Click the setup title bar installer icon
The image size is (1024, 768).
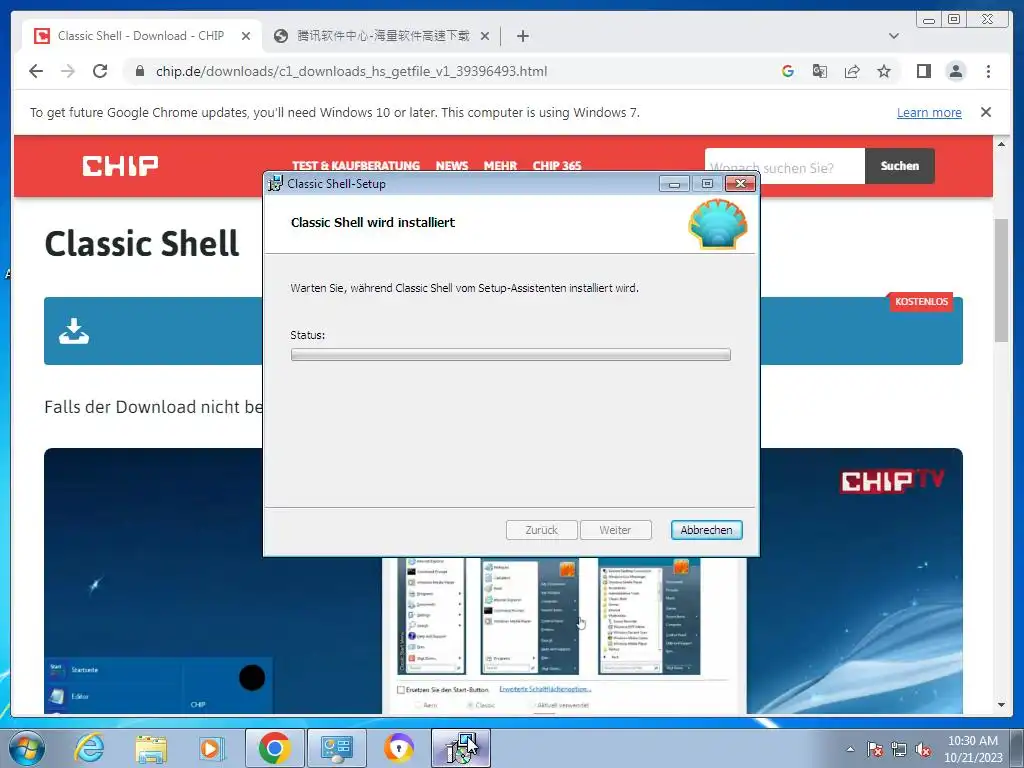[x=276, y=184]
